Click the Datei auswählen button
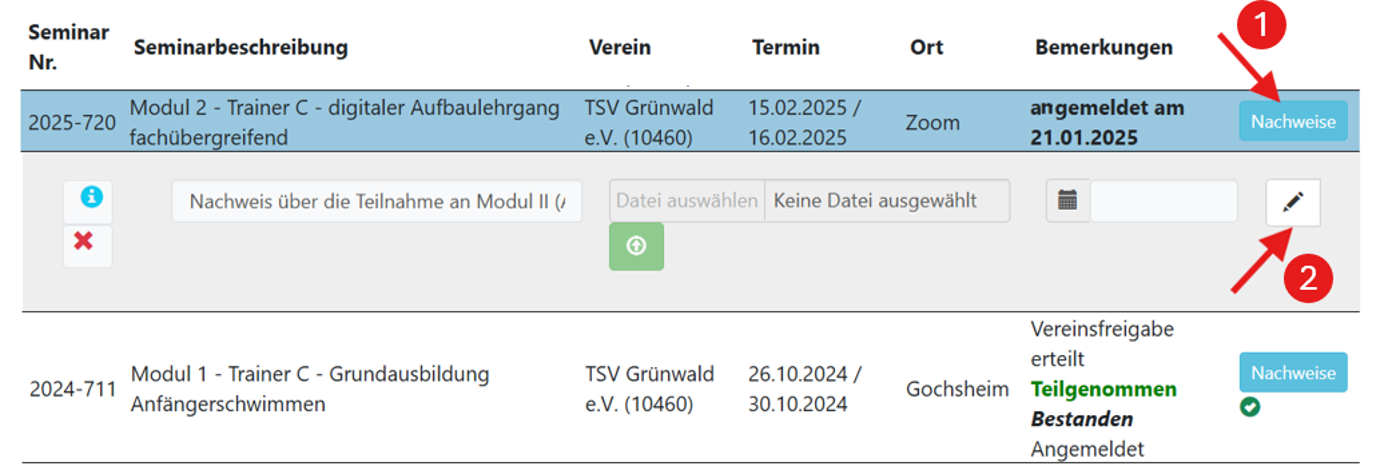The width and height of the screenshot is (1380, 474). pos(686,200)
